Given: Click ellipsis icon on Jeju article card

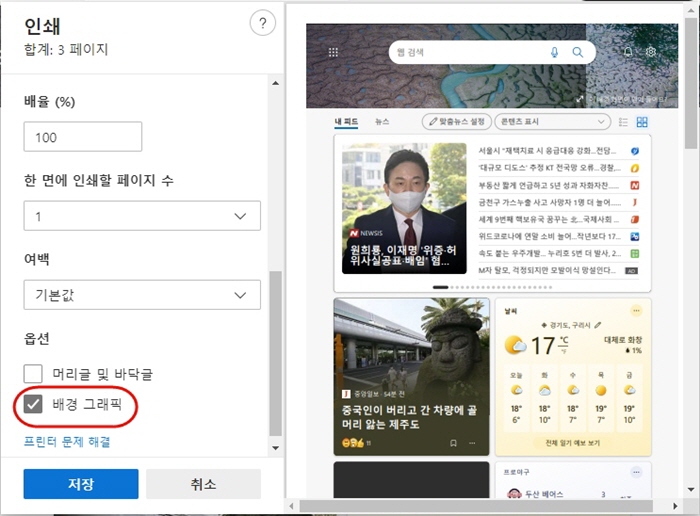Looking at the screenshot, I should (x=472, y=443).
